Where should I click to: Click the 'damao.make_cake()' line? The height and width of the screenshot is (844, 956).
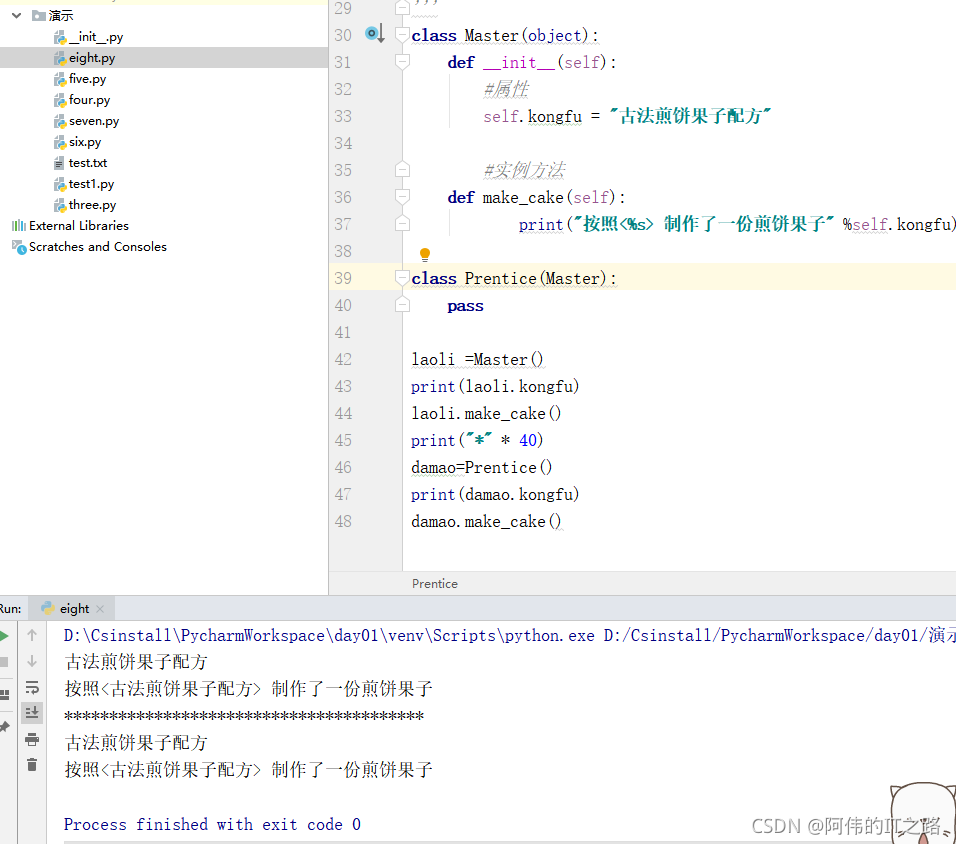[x=486, y=521]
